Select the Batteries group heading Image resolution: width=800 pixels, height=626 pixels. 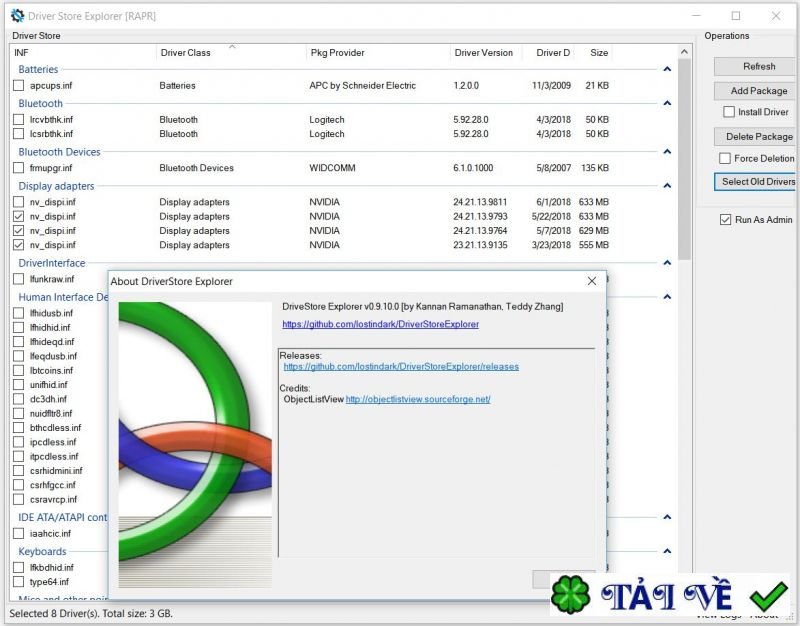click(38, 69)
